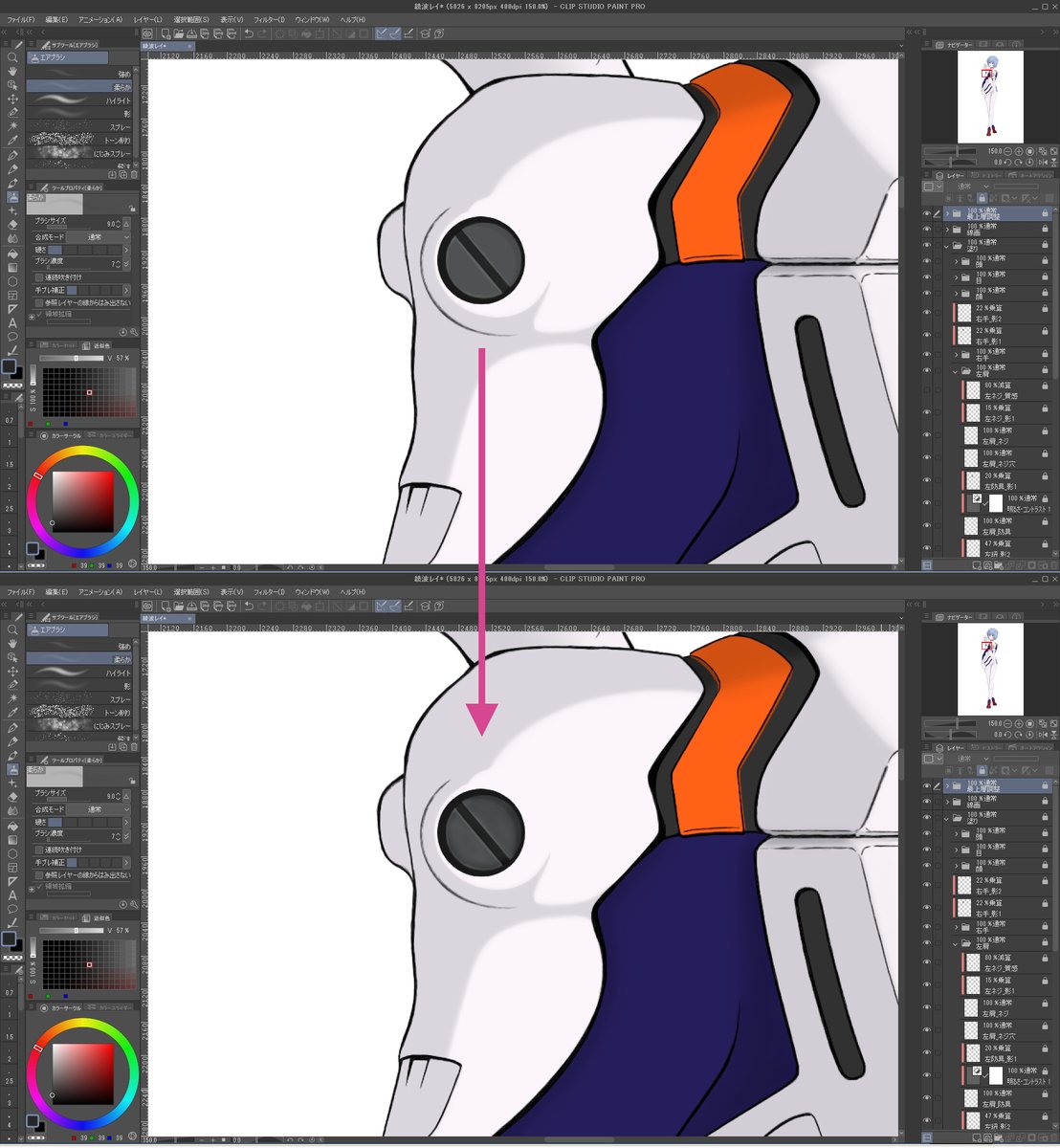1060x1148 pixels.
Task: Enable 参照レイヤーの線からはみ出さない in the upper window
Action: (37, 302)
